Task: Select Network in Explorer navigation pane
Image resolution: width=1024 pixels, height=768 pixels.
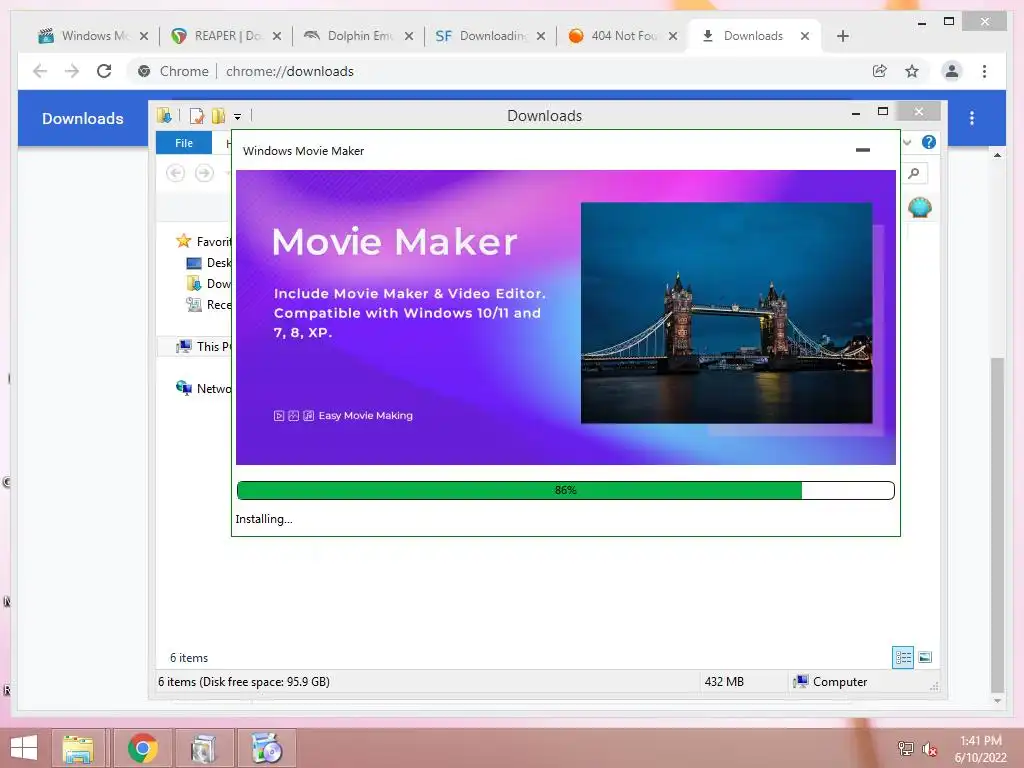Action: pyautogui.click(x=203, y=389)
